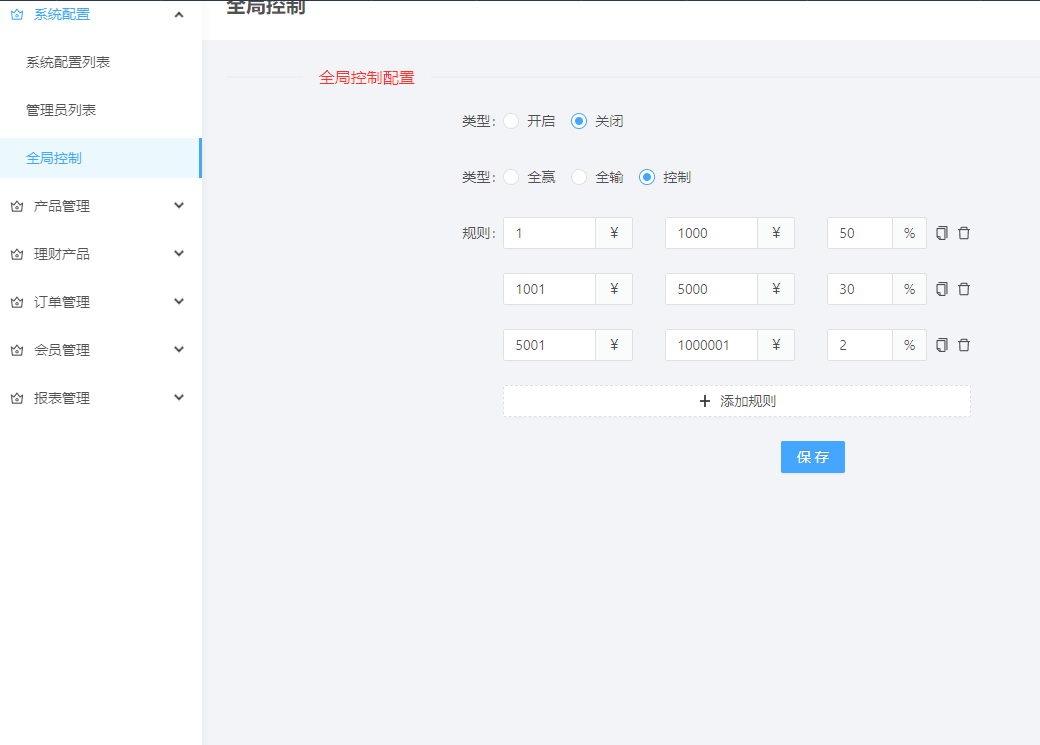Open the 系统配置列表 page
1040x745 pixels.
[x=68, y=62]
